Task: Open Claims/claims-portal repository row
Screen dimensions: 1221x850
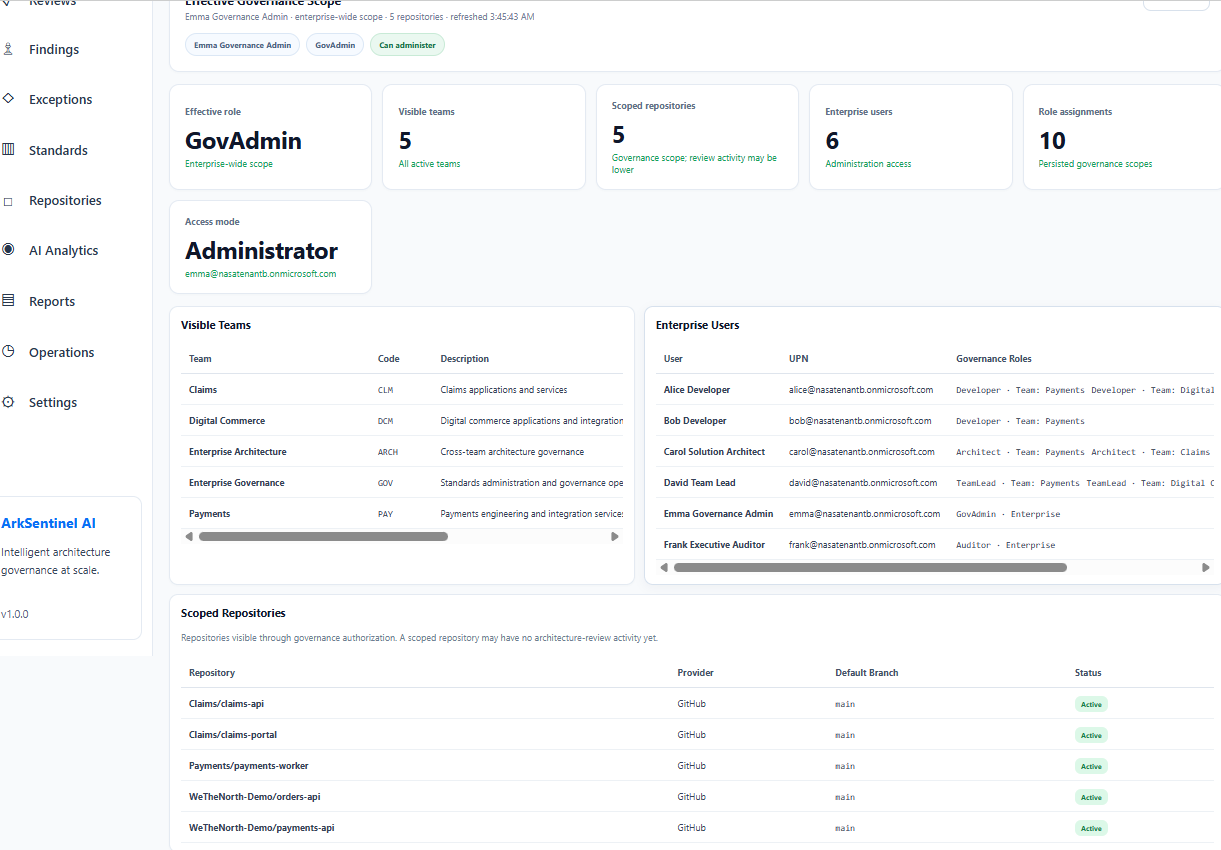Action: (697, 735)
